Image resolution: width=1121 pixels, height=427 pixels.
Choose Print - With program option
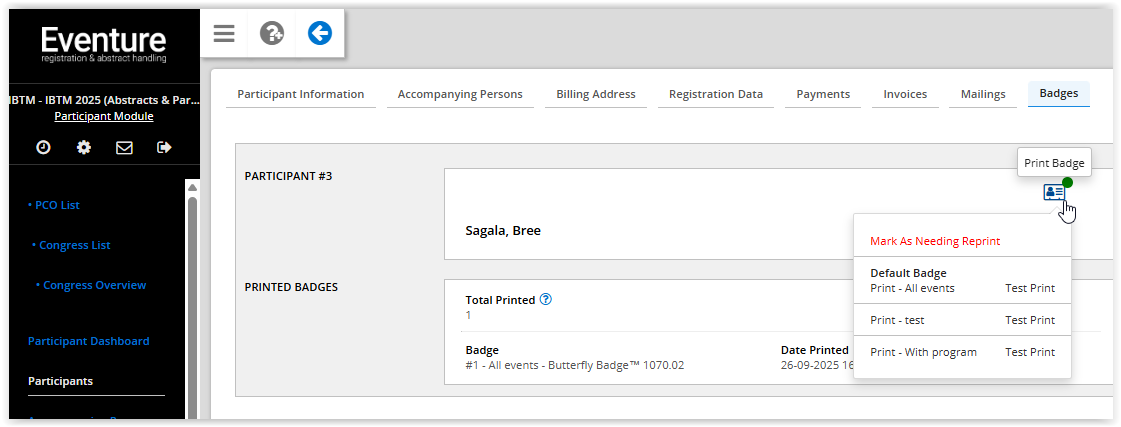click(x=923, y=352)
